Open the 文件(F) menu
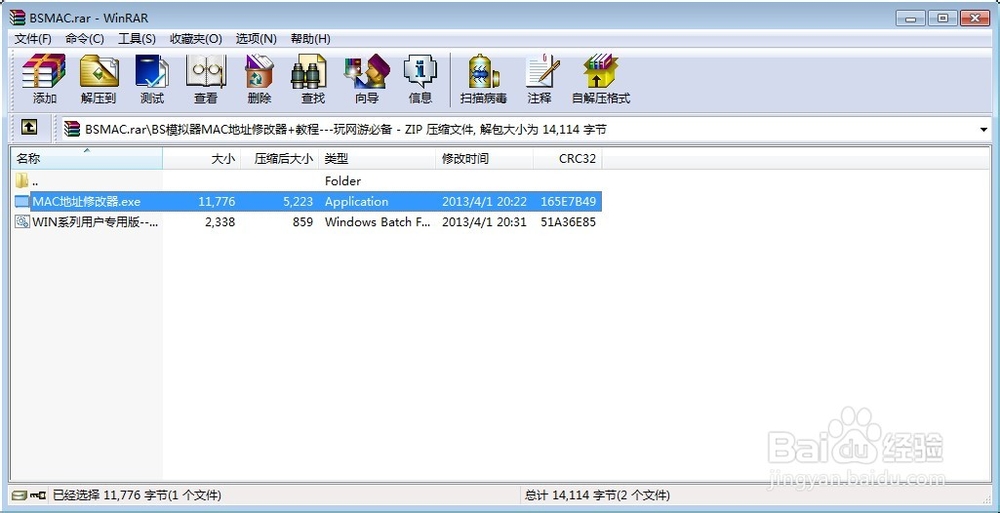This screenshot has width=1000, height=513. (x=33, y=39)
